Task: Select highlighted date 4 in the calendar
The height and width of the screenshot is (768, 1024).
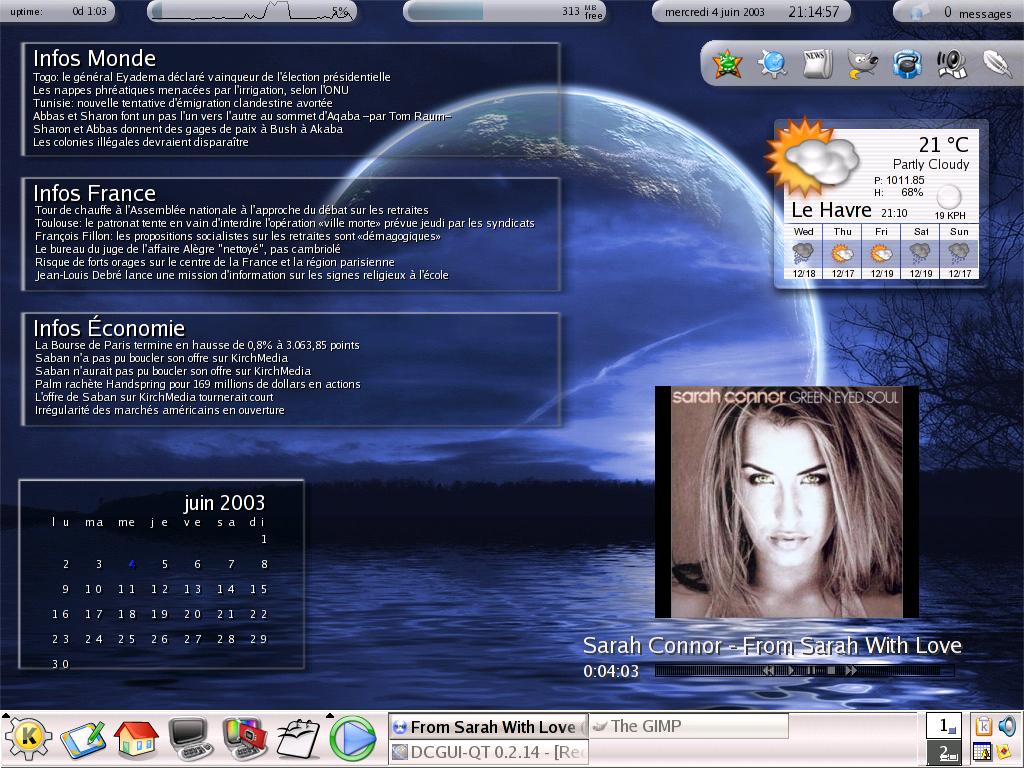Action: [x=132, y=564]
